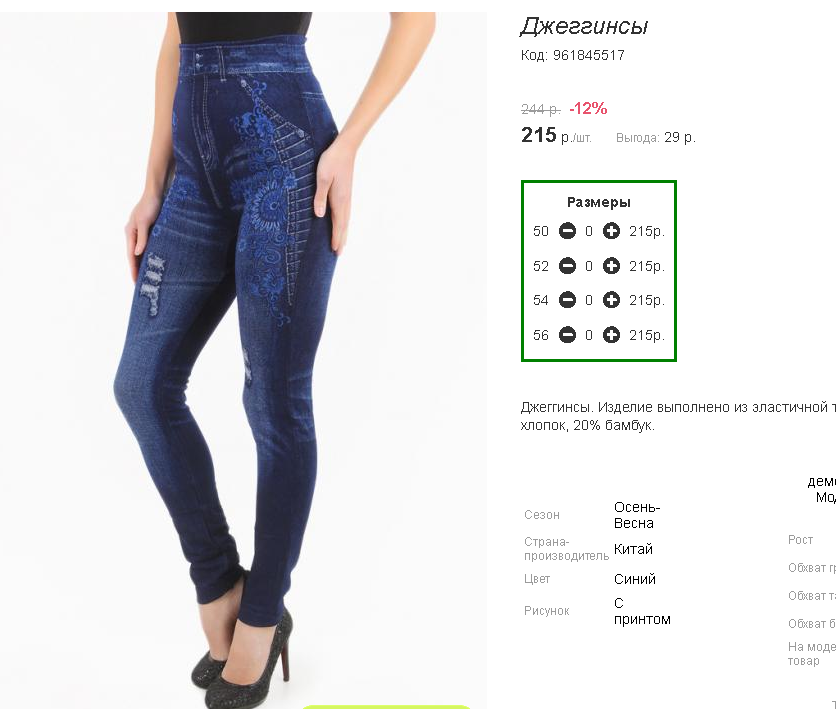Increase quantity for size 50

(x=611, y=231)
